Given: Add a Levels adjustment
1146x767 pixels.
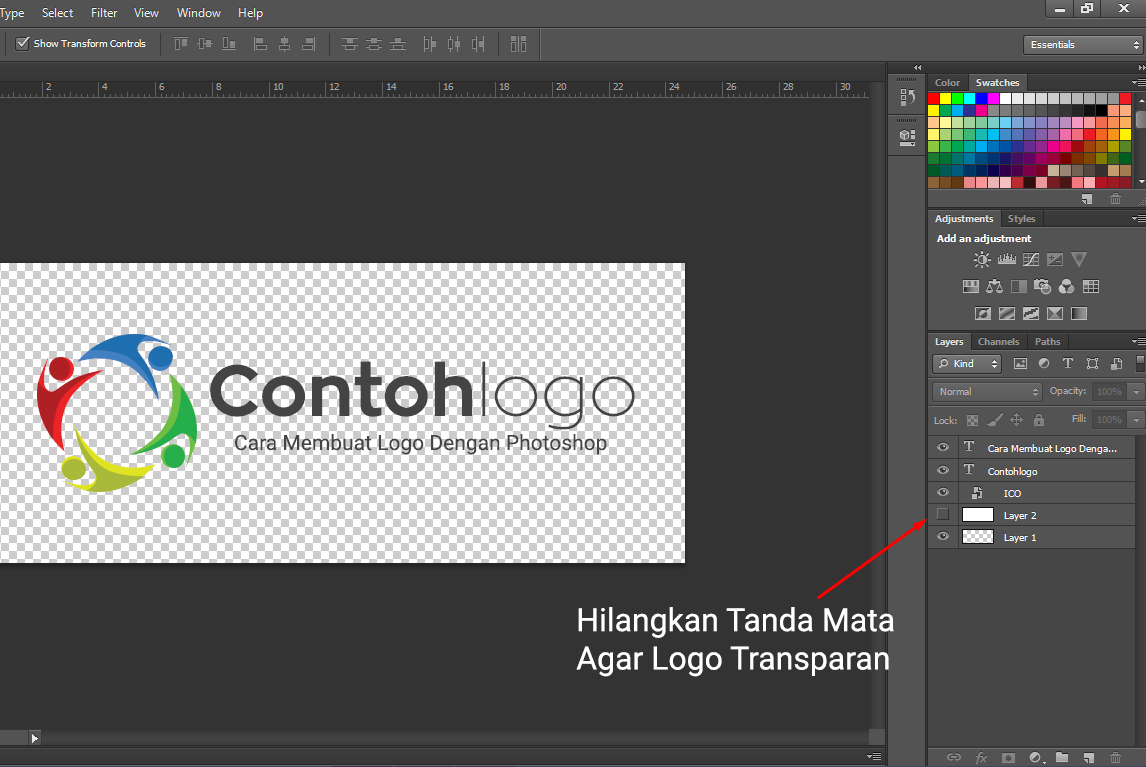Looking at the screenshot, I should pyautogui.click(x=1006, y=260).
